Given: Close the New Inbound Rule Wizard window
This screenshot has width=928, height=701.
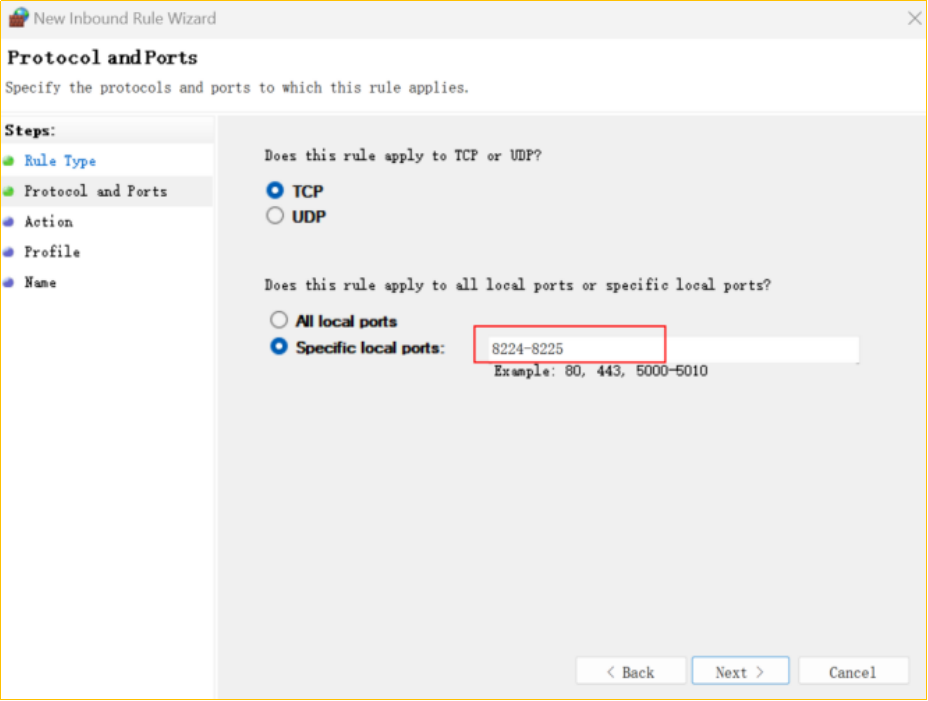Looking at the screenshot, I should coord(913,18).
